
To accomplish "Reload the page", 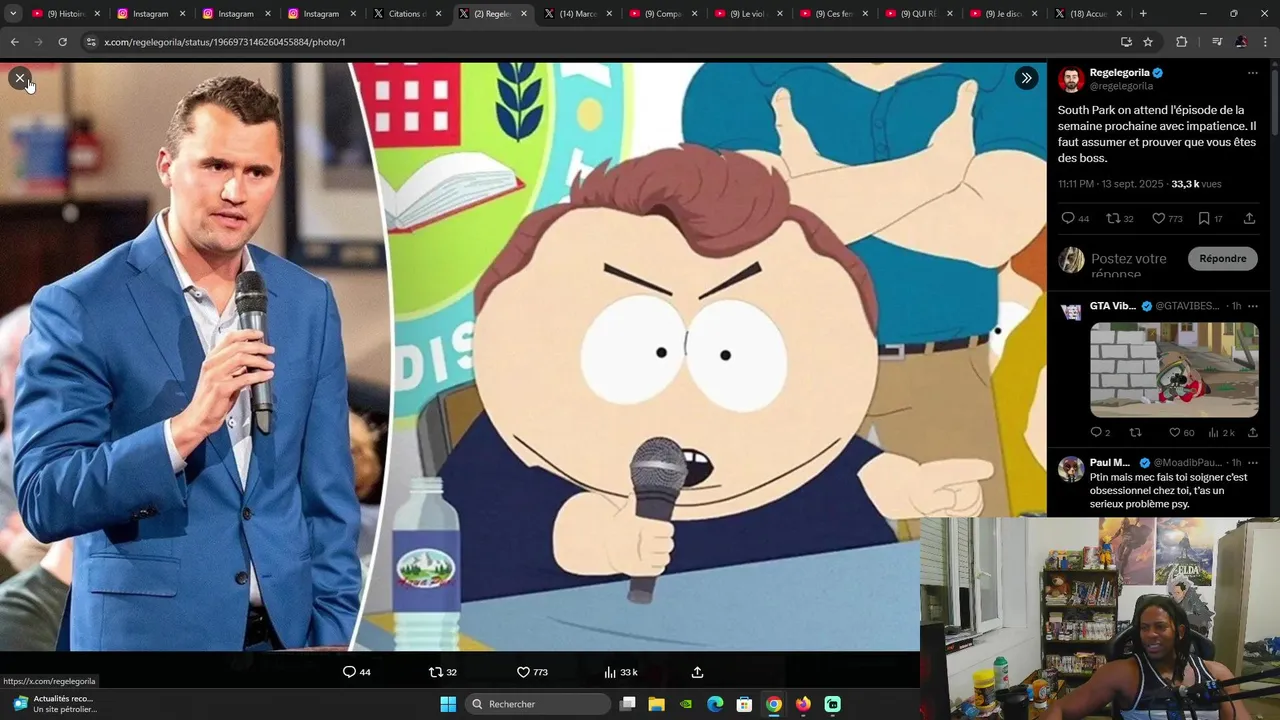I will tap(62, 42).
